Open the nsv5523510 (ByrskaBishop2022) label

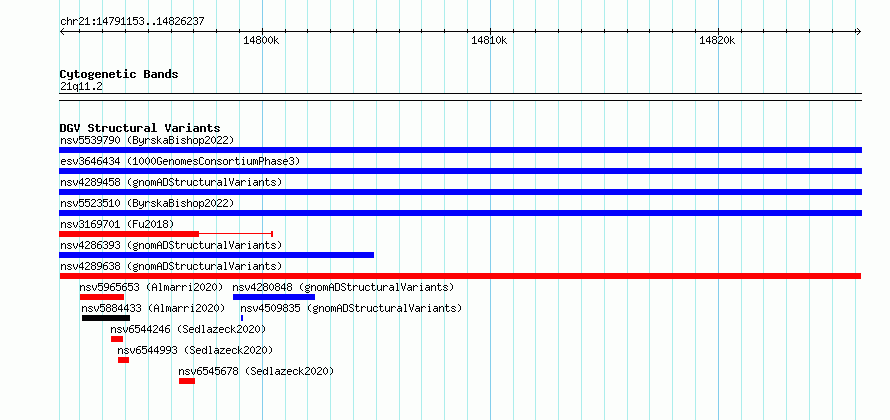[146, 203]
